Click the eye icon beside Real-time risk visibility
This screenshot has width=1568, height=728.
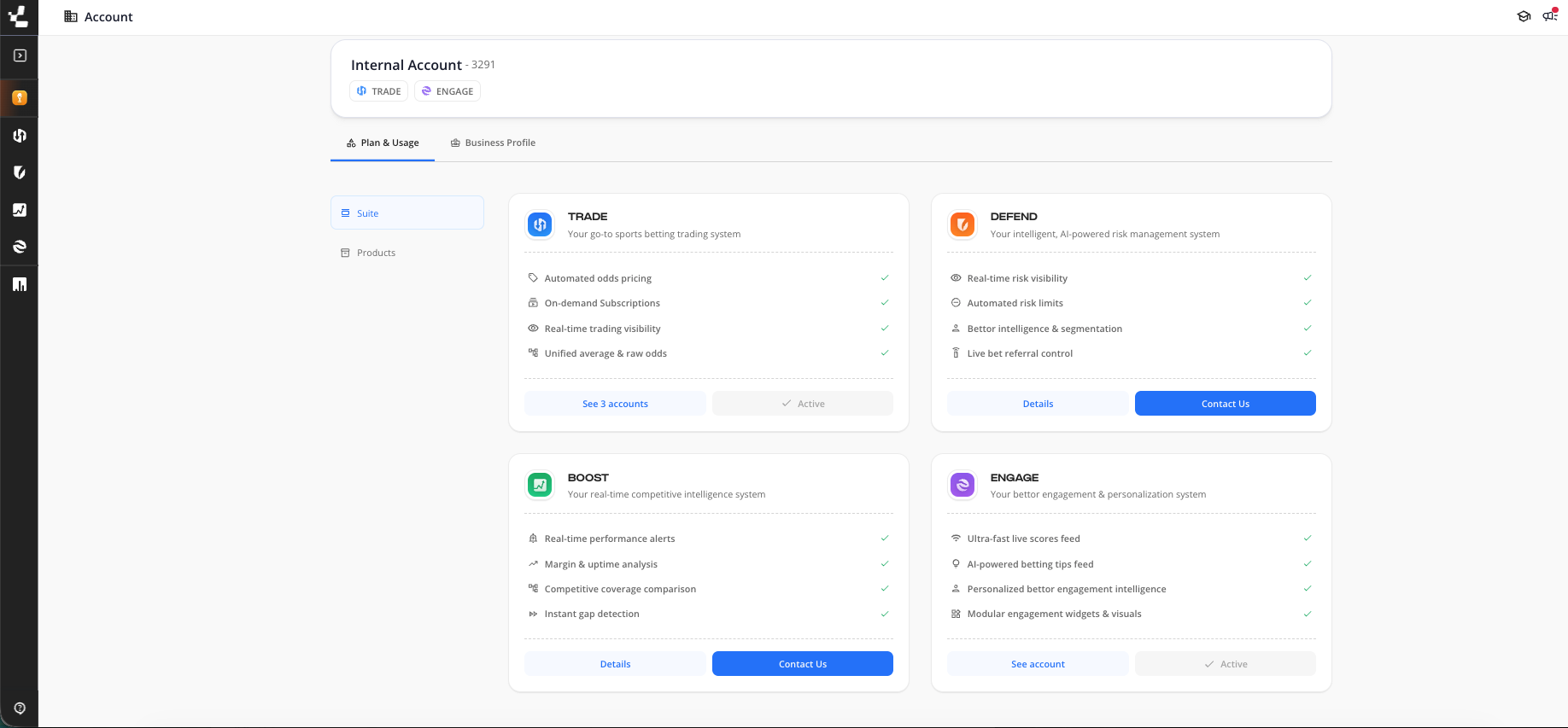point(956,277)
